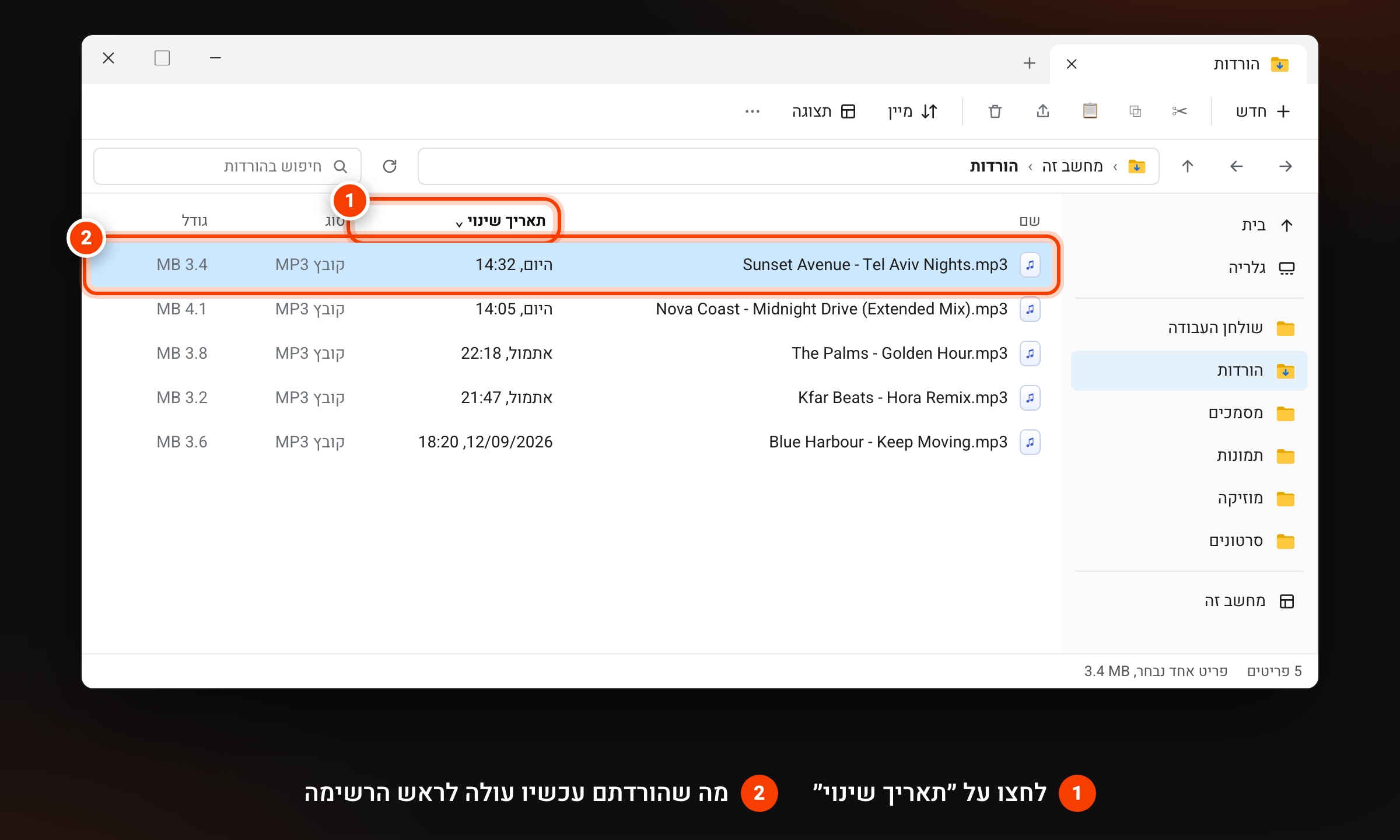Open מוזיקה folder in sidebar
This screenshot has height=840, width=1400.
(1189, 499)
